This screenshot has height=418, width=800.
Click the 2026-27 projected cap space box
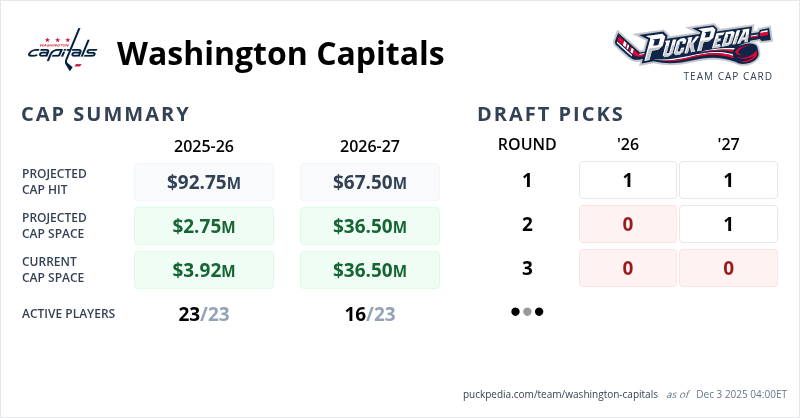(x=370, y=226)
